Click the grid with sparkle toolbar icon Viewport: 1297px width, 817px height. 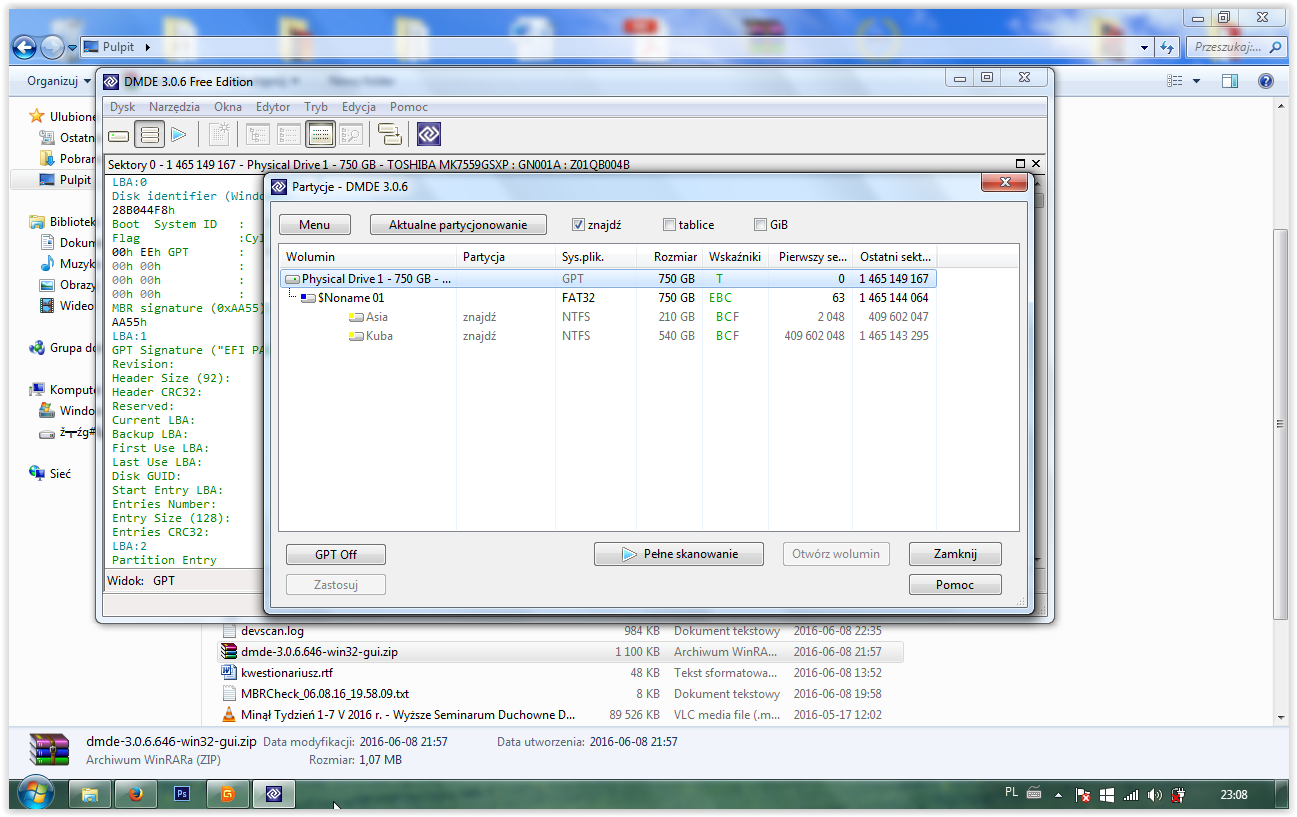point(219,134)
